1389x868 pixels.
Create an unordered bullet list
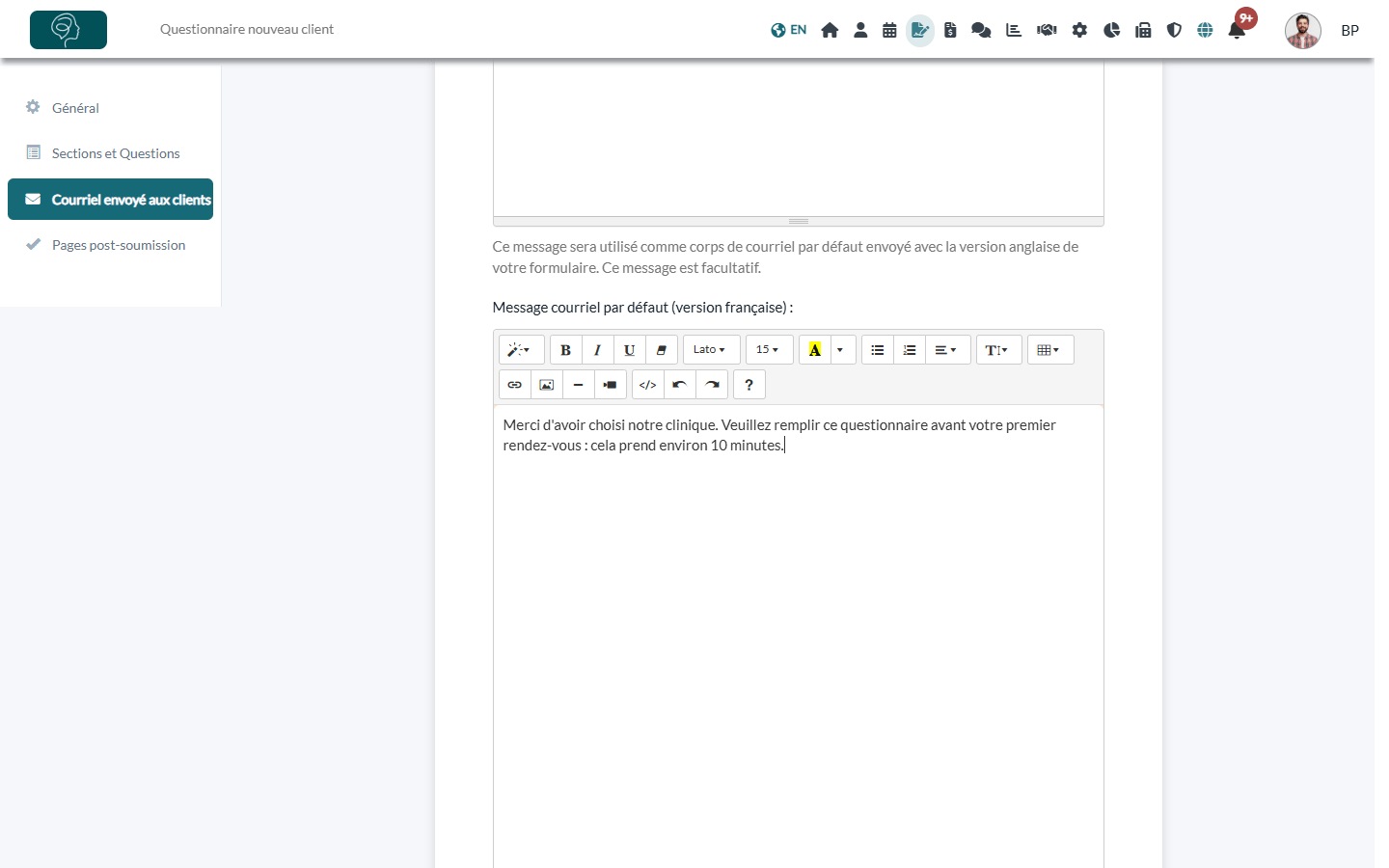tap(878, 350)
